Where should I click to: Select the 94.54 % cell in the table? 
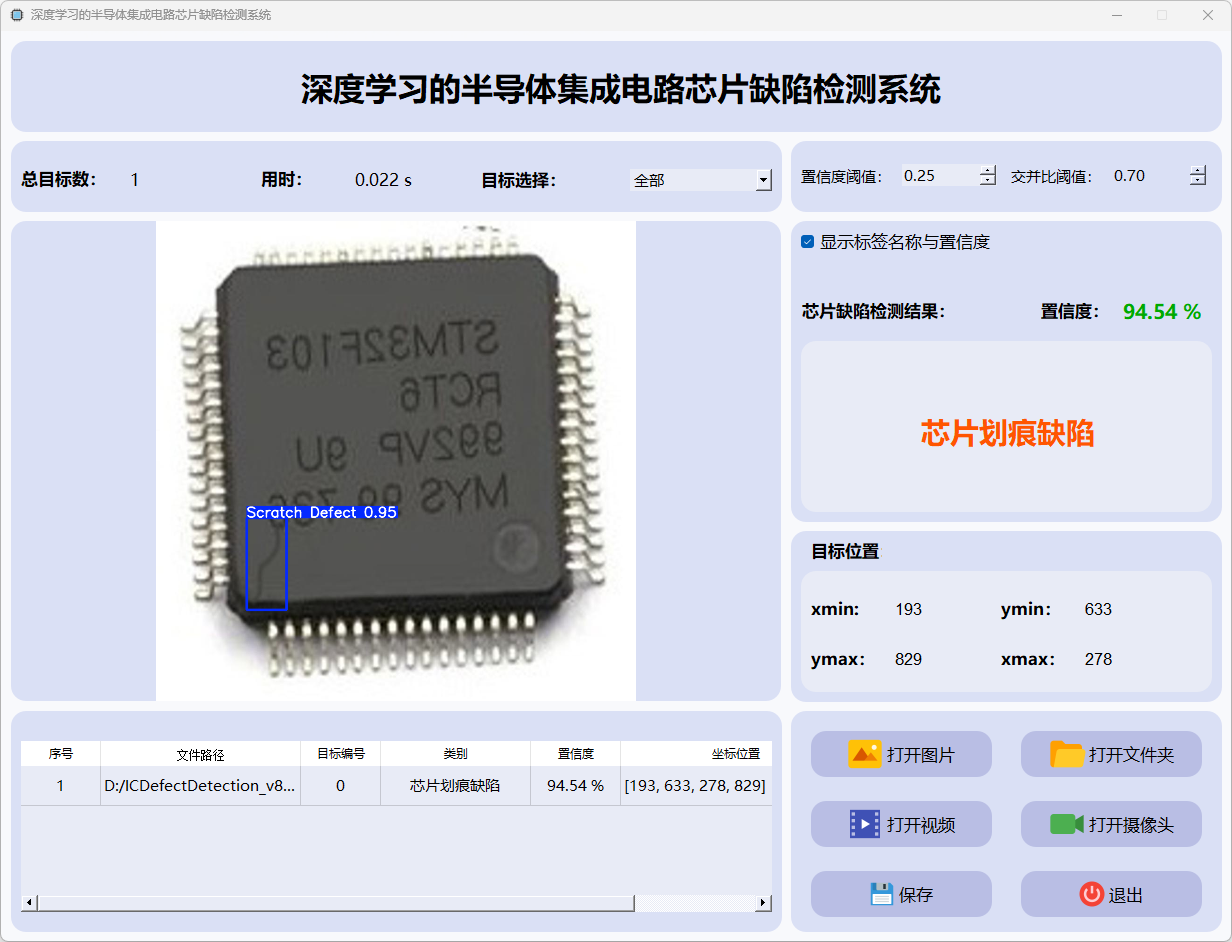click(575, 786)
